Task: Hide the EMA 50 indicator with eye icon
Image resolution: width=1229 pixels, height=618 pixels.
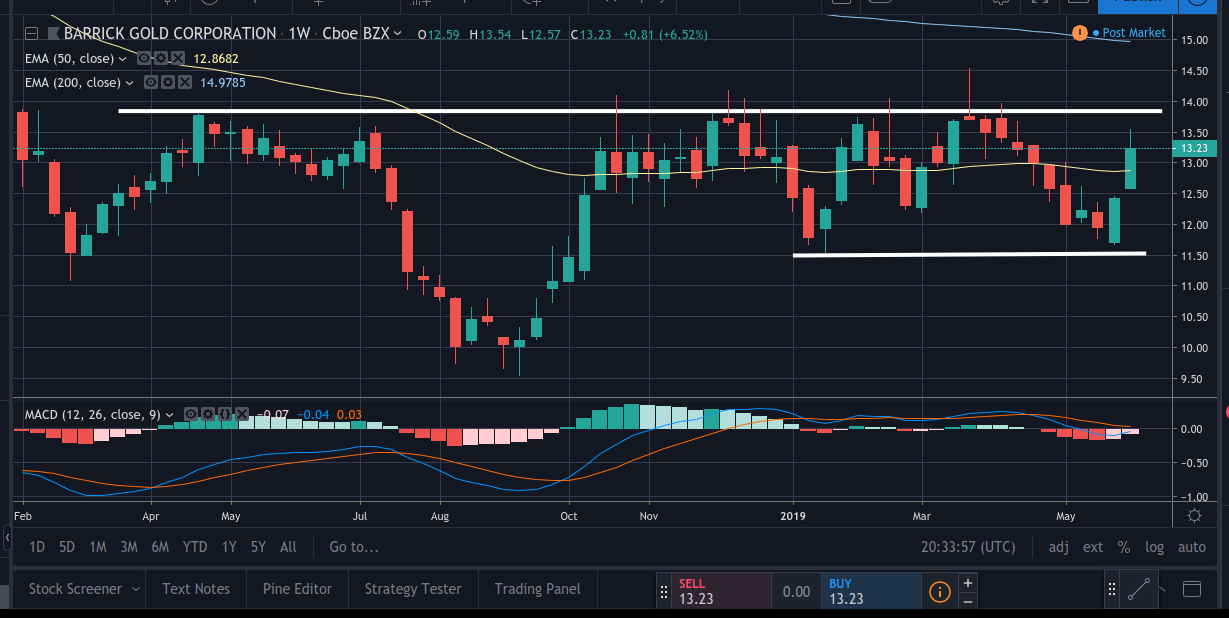Action: coord(144,59)
